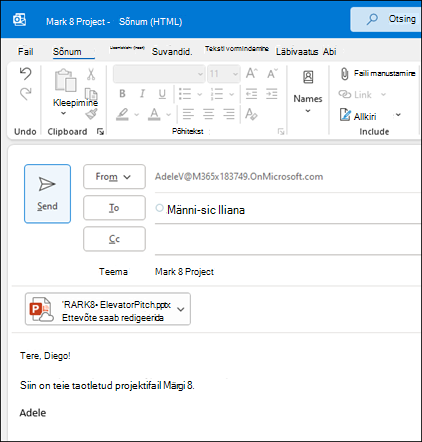Click the Tere, Diego! greeting line
Viewport: 422px width, 442px height.
coord(45,356)
